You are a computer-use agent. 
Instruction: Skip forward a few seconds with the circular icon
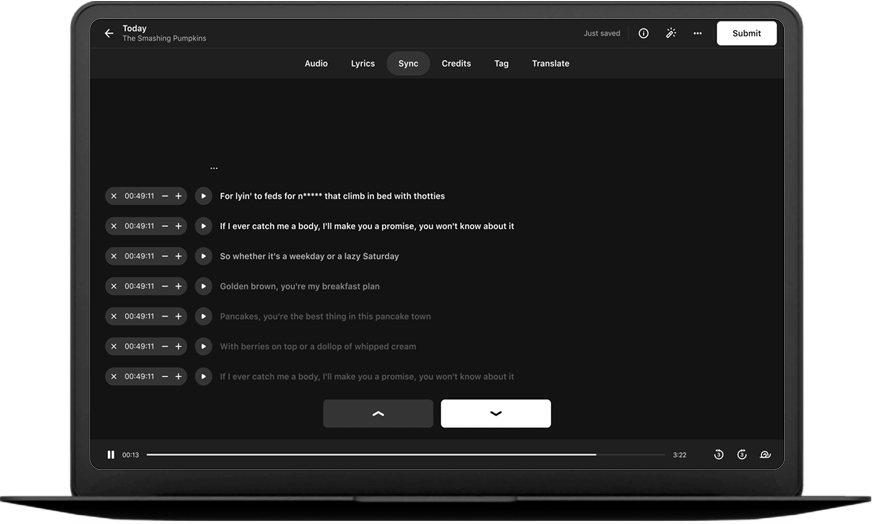[x=742, y=454]
